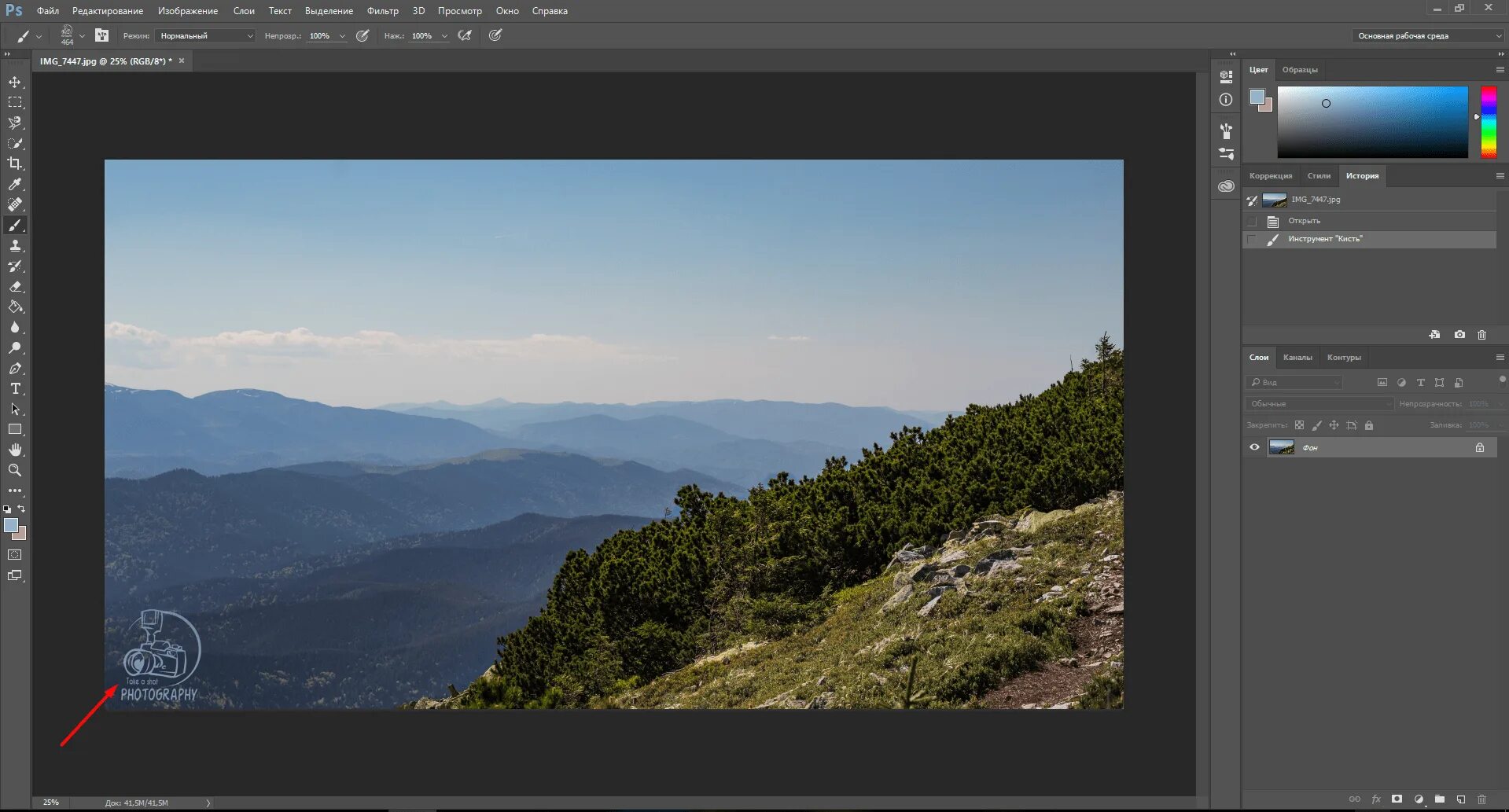1509x812 pixels.
Task: Open the Режим blending mode dropdown
Action: point(205,35)
